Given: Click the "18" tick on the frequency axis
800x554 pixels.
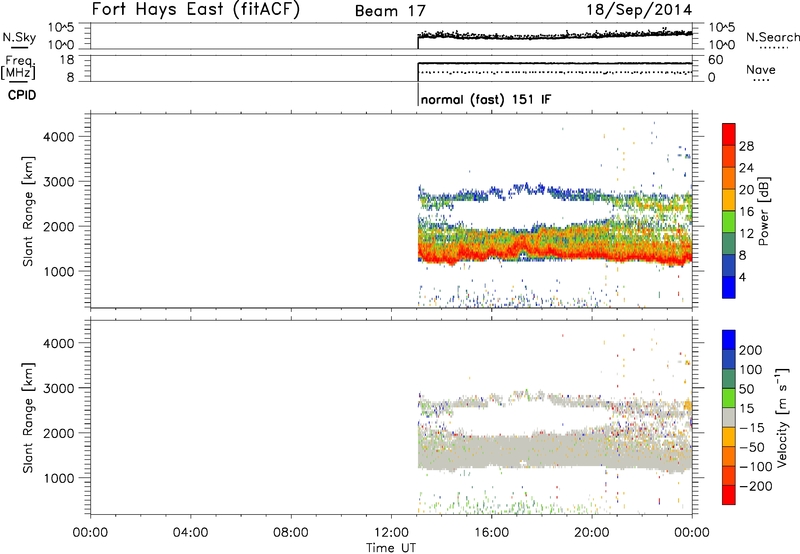Looking at the screenshot, I should tap(66, 60).
